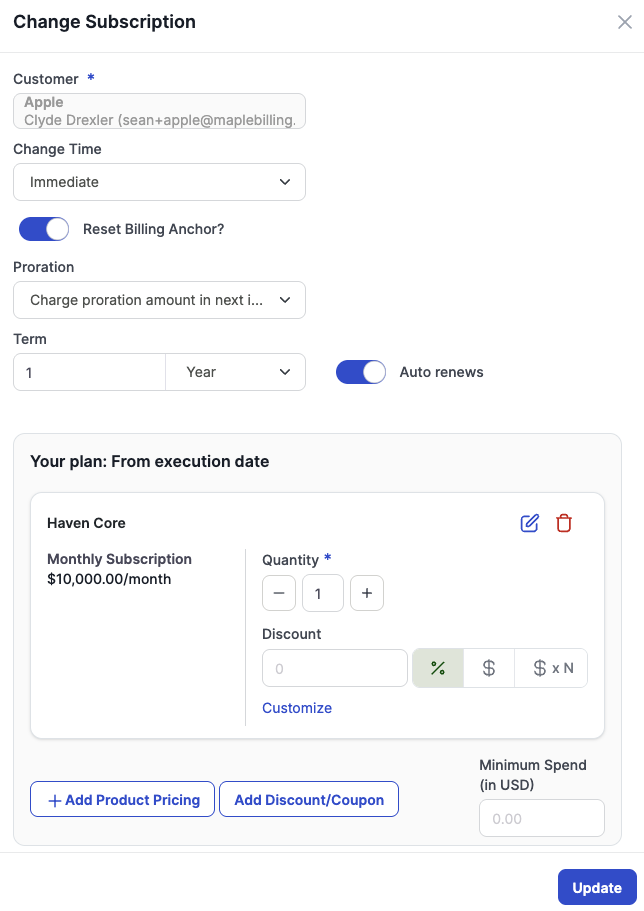Select the dollar x N discount type
Image resolution: width=644 pixels, height=911 pixels.
(552, 669)
